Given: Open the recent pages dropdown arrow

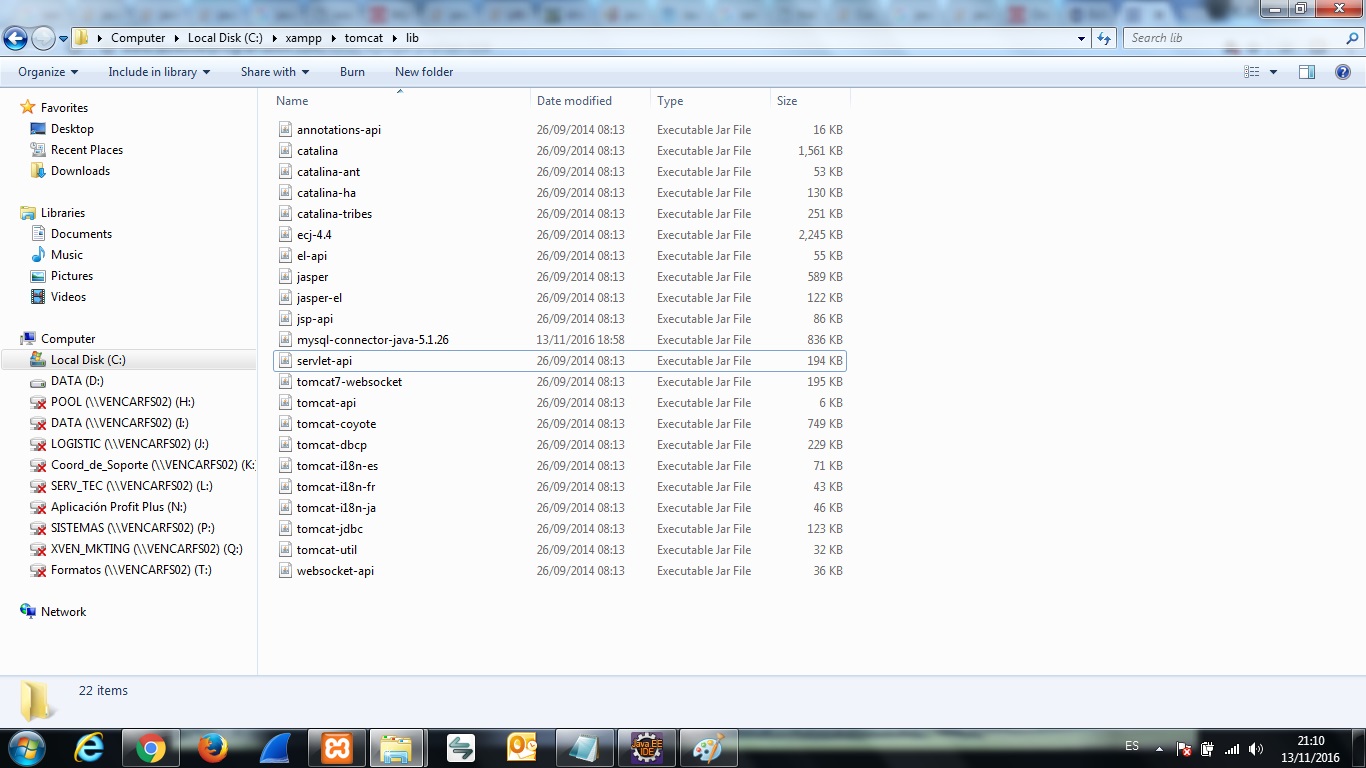Looking at the screenshot, I should (x=64, y=39).
